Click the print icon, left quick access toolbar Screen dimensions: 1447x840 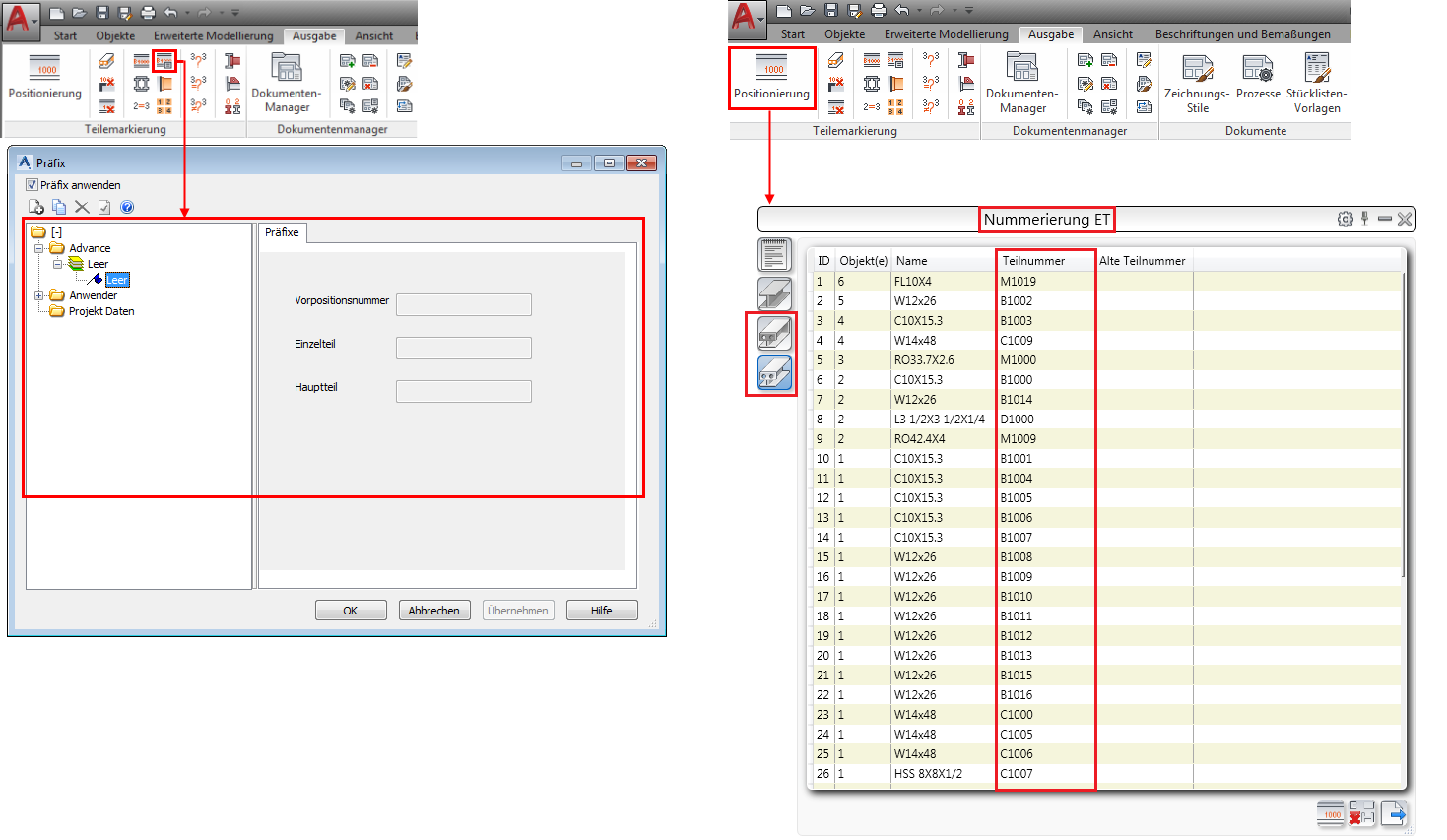pyautogui.click(x=148, y=13)
